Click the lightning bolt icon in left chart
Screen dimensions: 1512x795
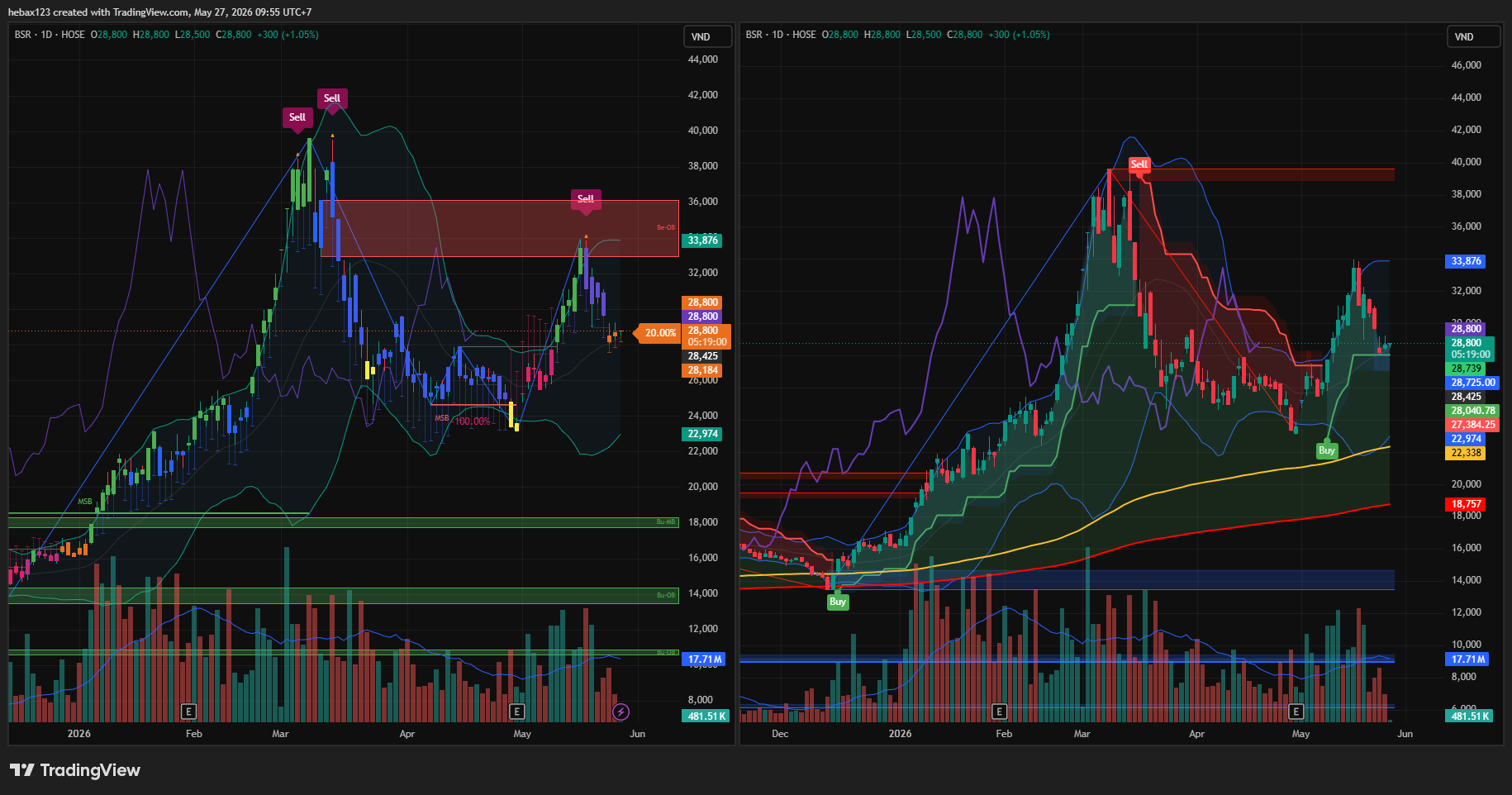620,712
